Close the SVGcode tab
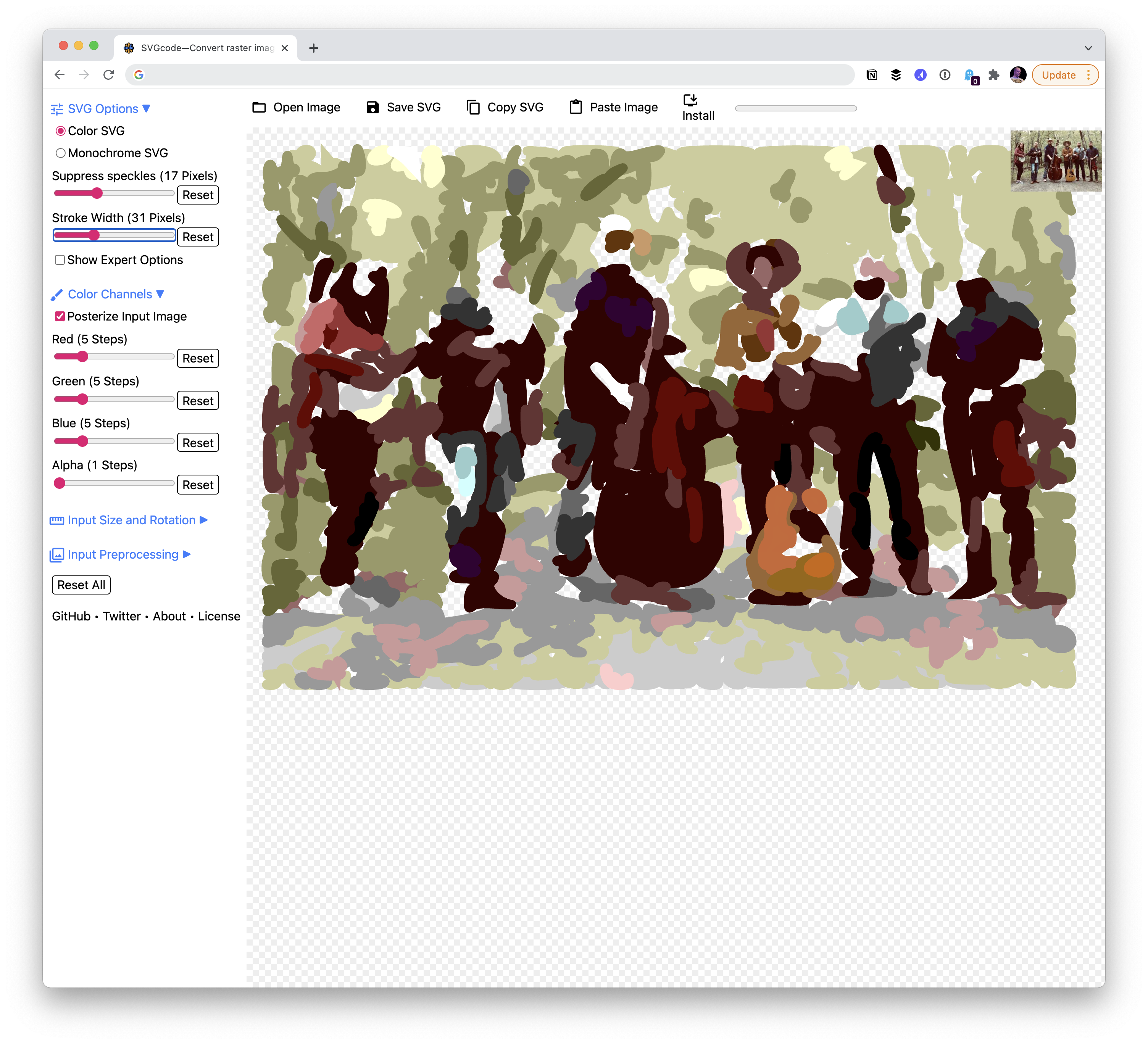Image resolution: width=1148 pixels, height=1044 pixels. (285, 48)
